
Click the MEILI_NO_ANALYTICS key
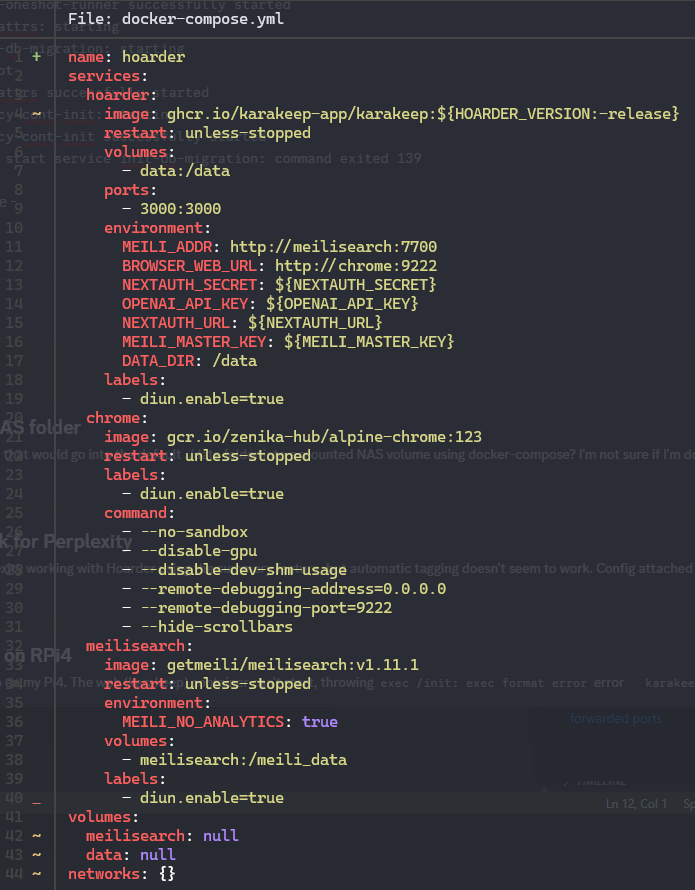click(203, 722)
